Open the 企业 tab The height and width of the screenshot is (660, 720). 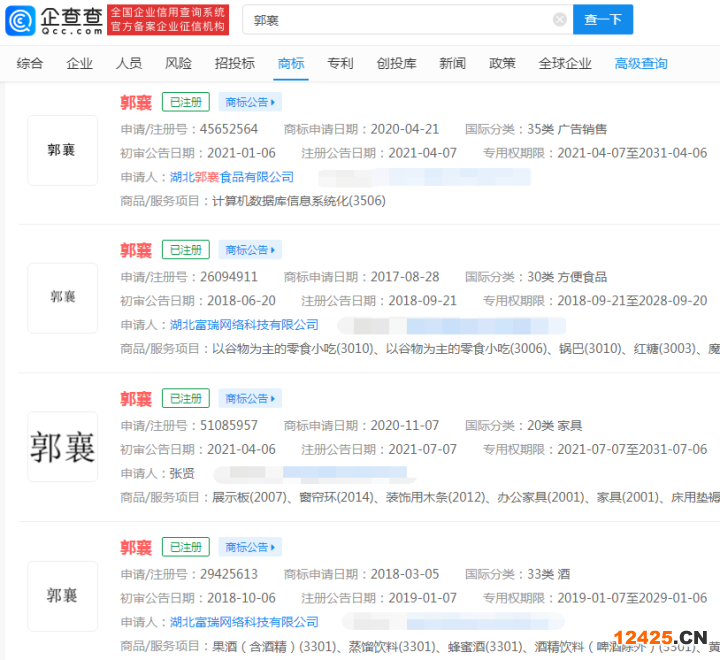coord(79,63)
